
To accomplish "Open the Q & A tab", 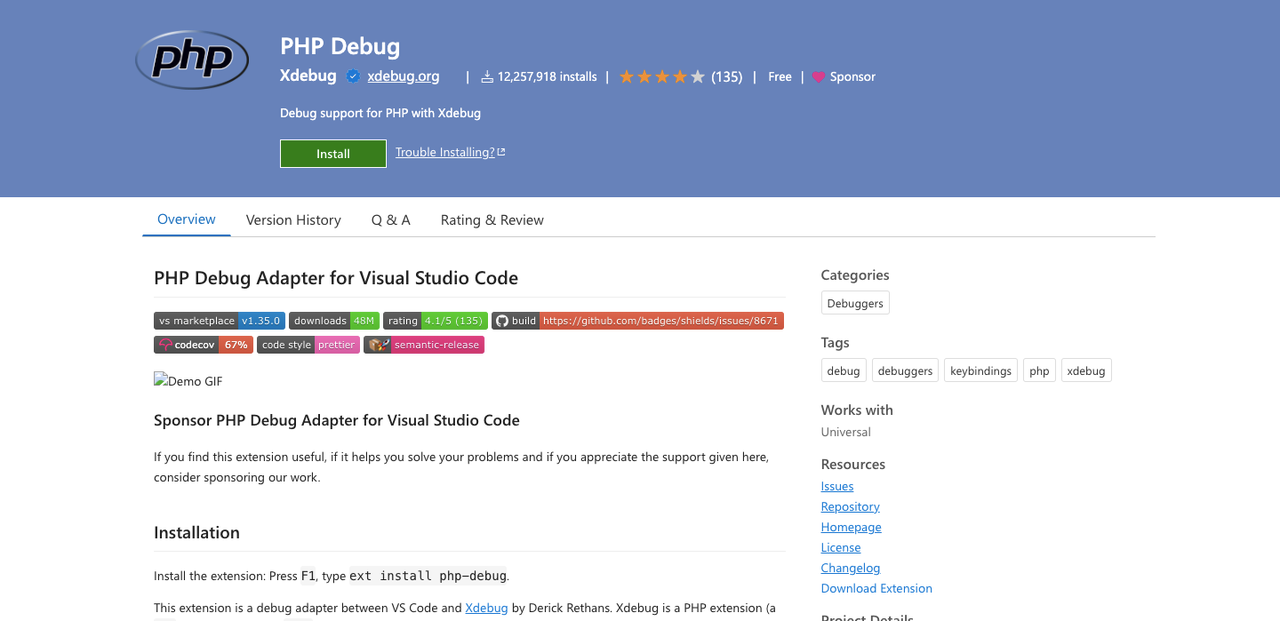I will pyautogui.click(x=391, y=220).
